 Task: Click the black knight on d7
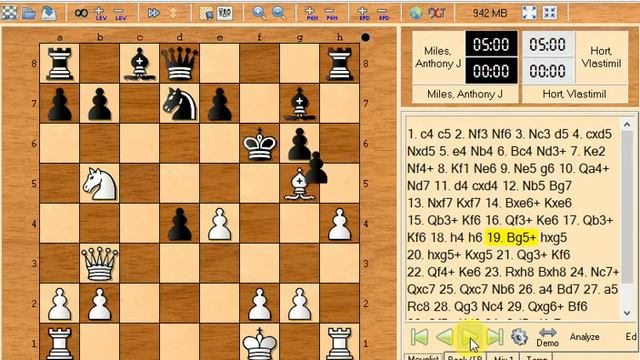180,104
